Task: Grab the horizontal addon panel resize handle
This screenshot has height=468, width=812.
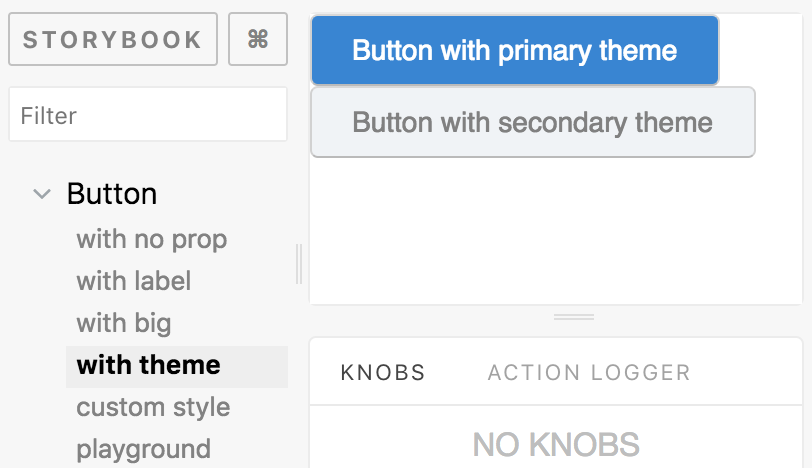Action: coord(574,317)
